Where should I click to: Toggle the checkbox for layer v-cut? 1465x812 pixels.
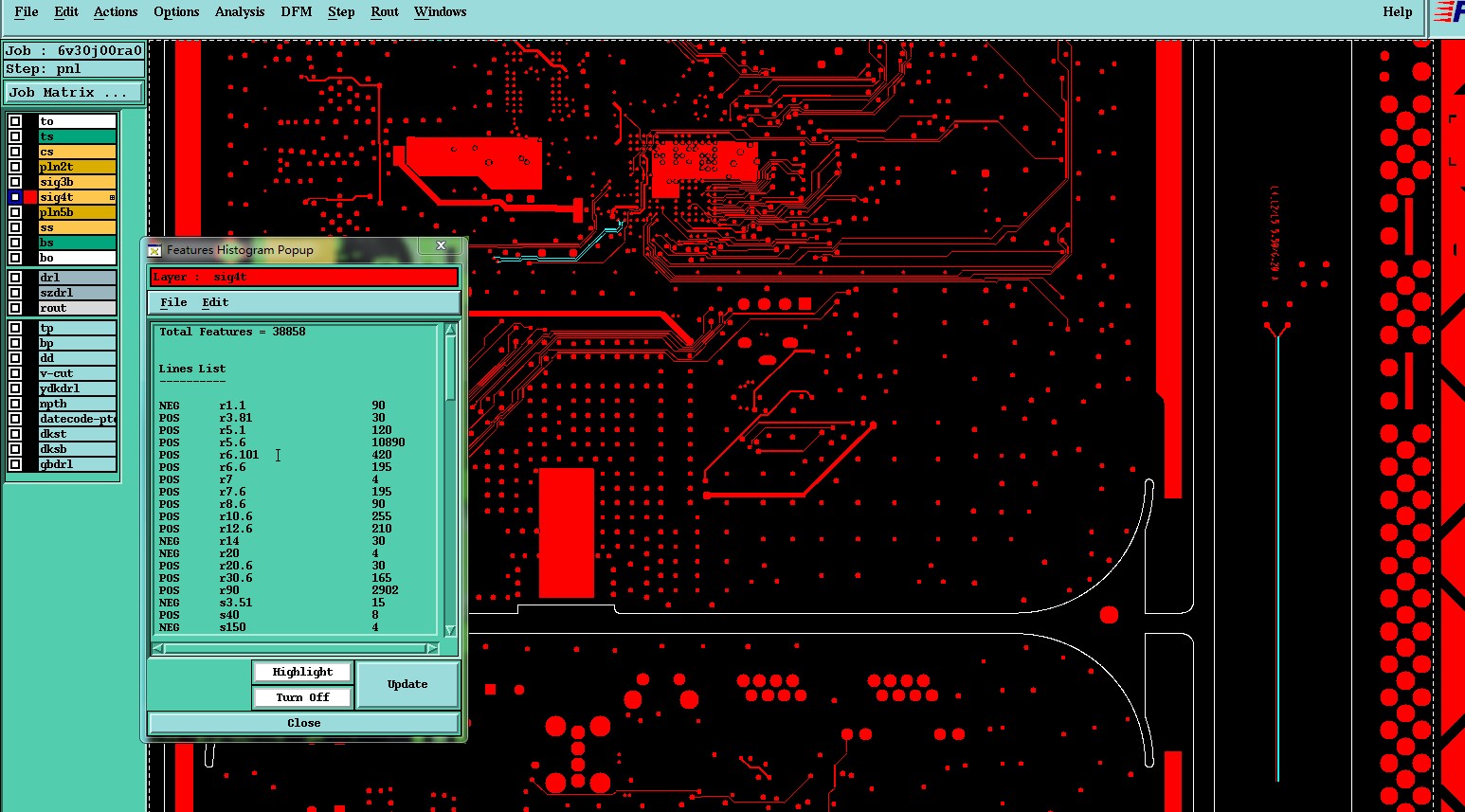tap(15, 373)
